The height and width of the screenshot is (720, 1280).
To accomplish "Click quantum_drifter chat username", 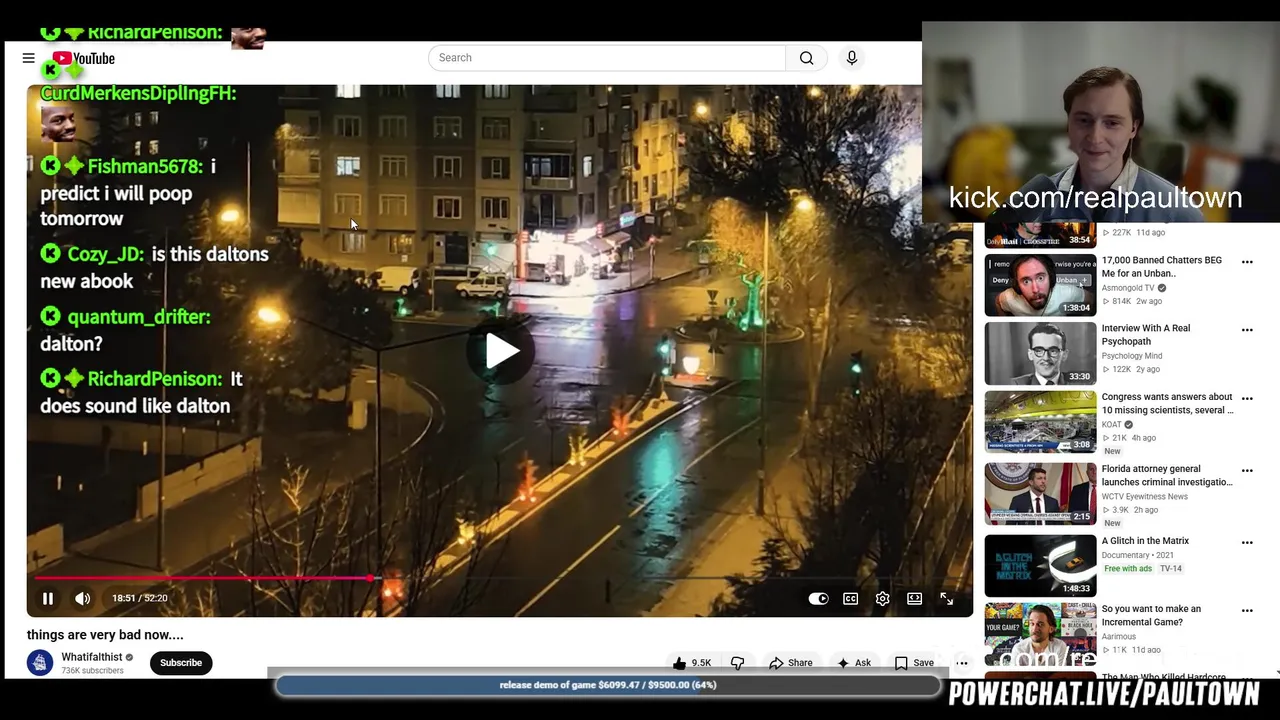I will pyautogui.click(x=138, y=317).
